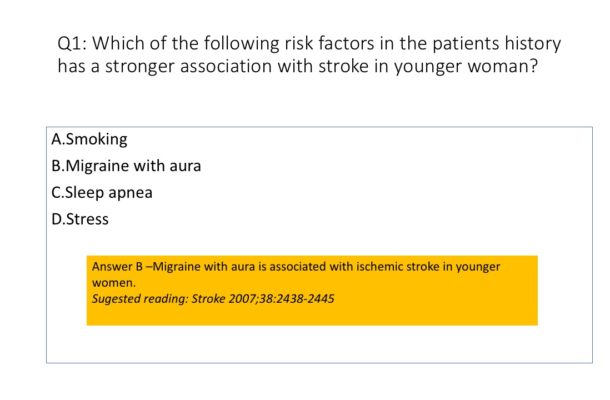
Task: Click the word 'aura' in option B
Action: coord(184,166)
